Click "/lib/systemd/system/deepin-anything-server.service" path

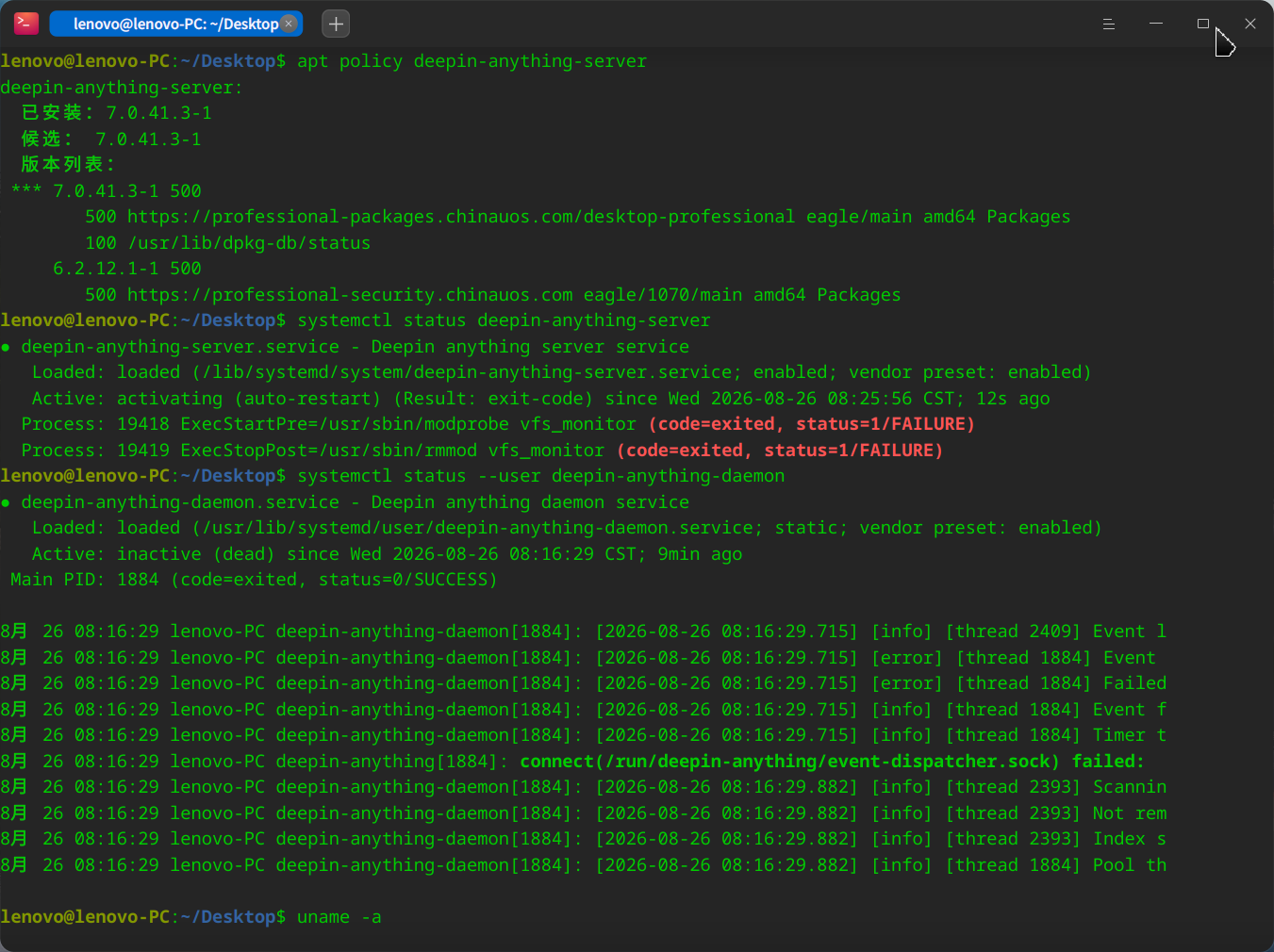(x=467, y=372)
